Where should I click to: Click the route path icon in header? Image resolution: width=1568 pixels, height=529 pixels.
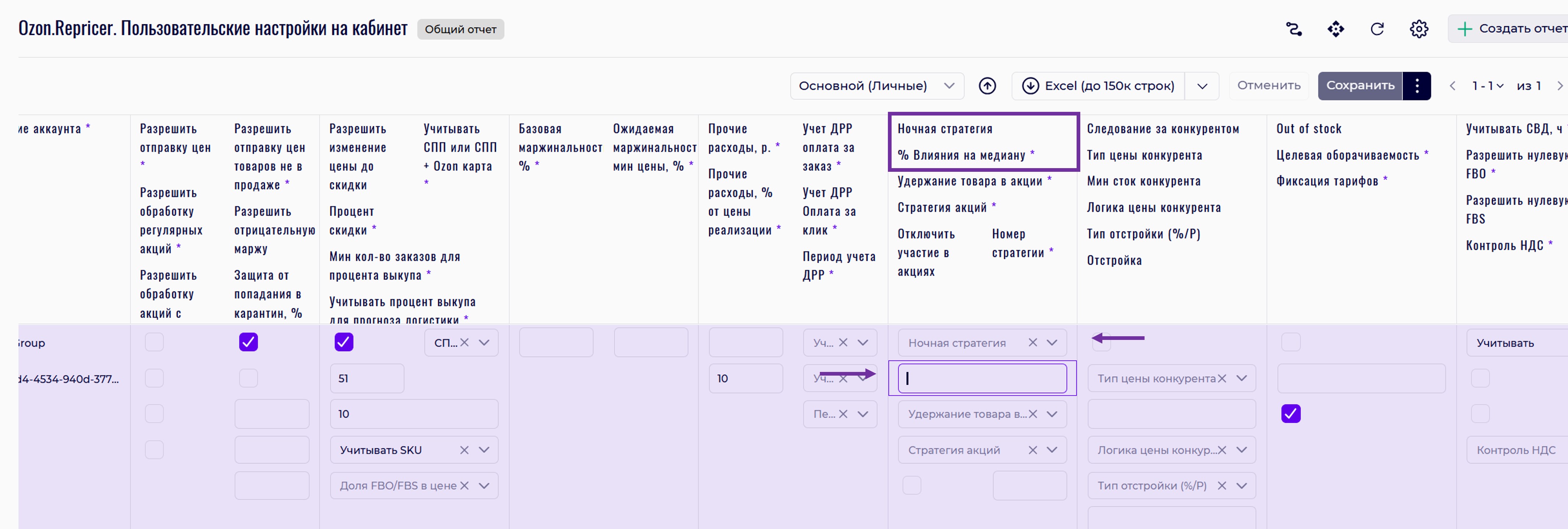click(1294, 29)
